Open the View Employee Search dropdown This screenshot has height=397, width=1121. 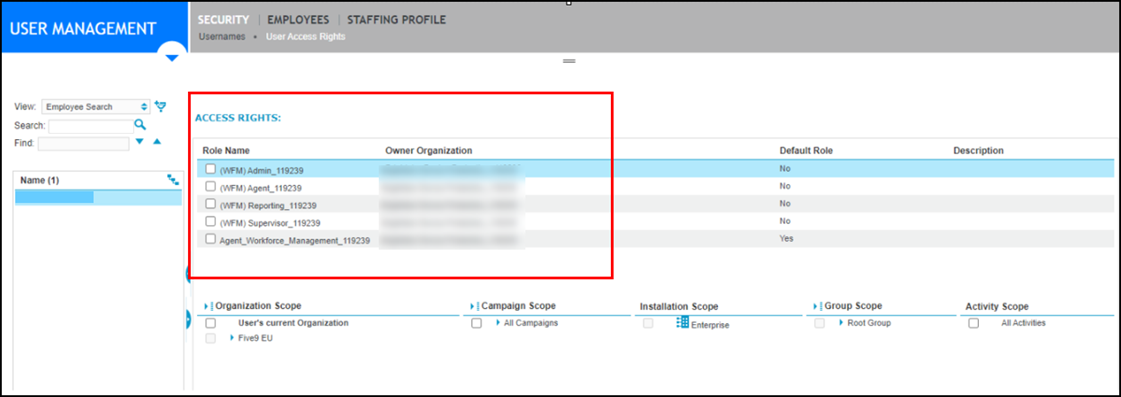(x=96, y=107)
